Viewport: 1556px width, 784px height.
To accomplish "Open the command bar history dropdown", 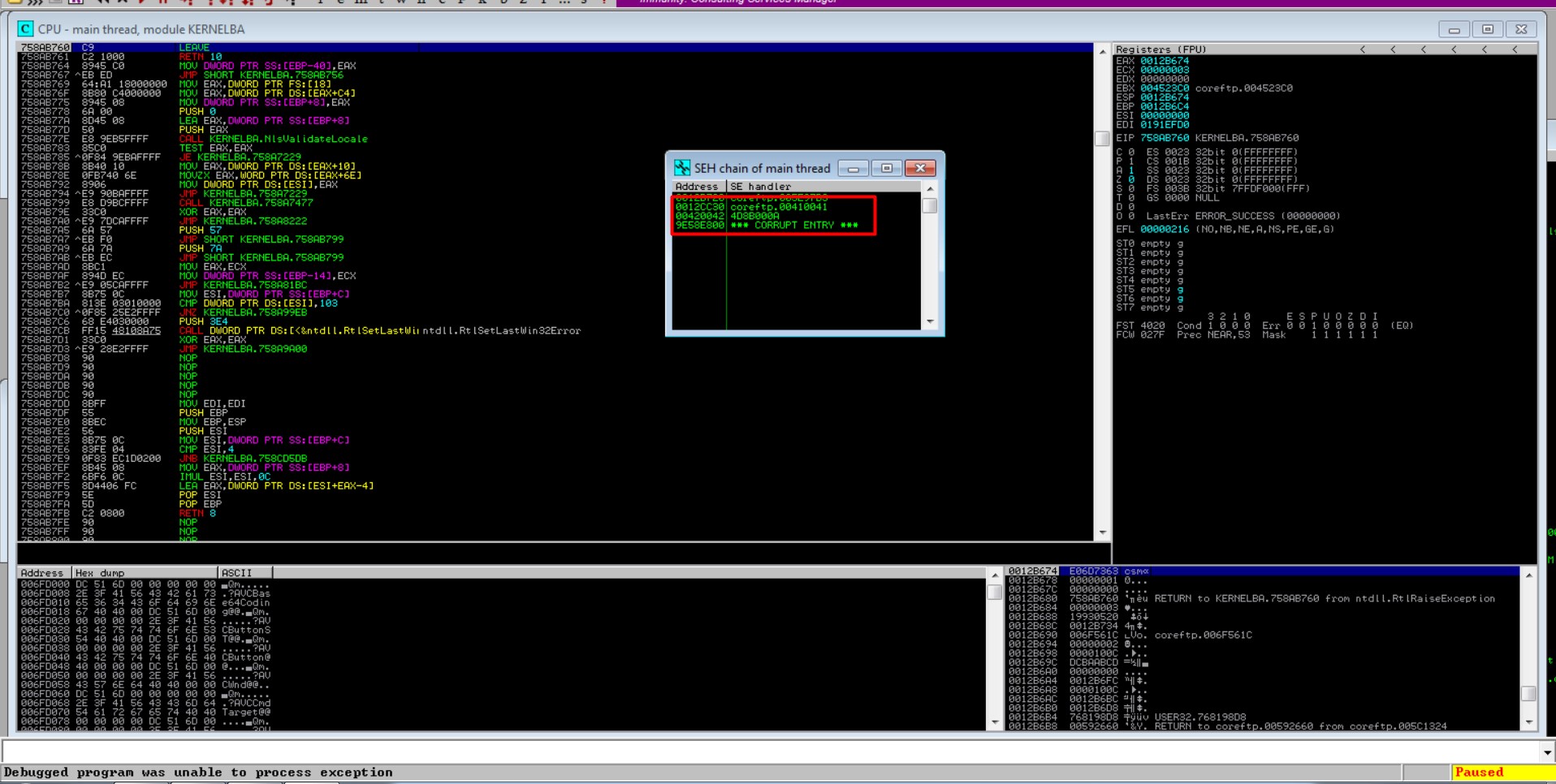I will [1546, 752].
